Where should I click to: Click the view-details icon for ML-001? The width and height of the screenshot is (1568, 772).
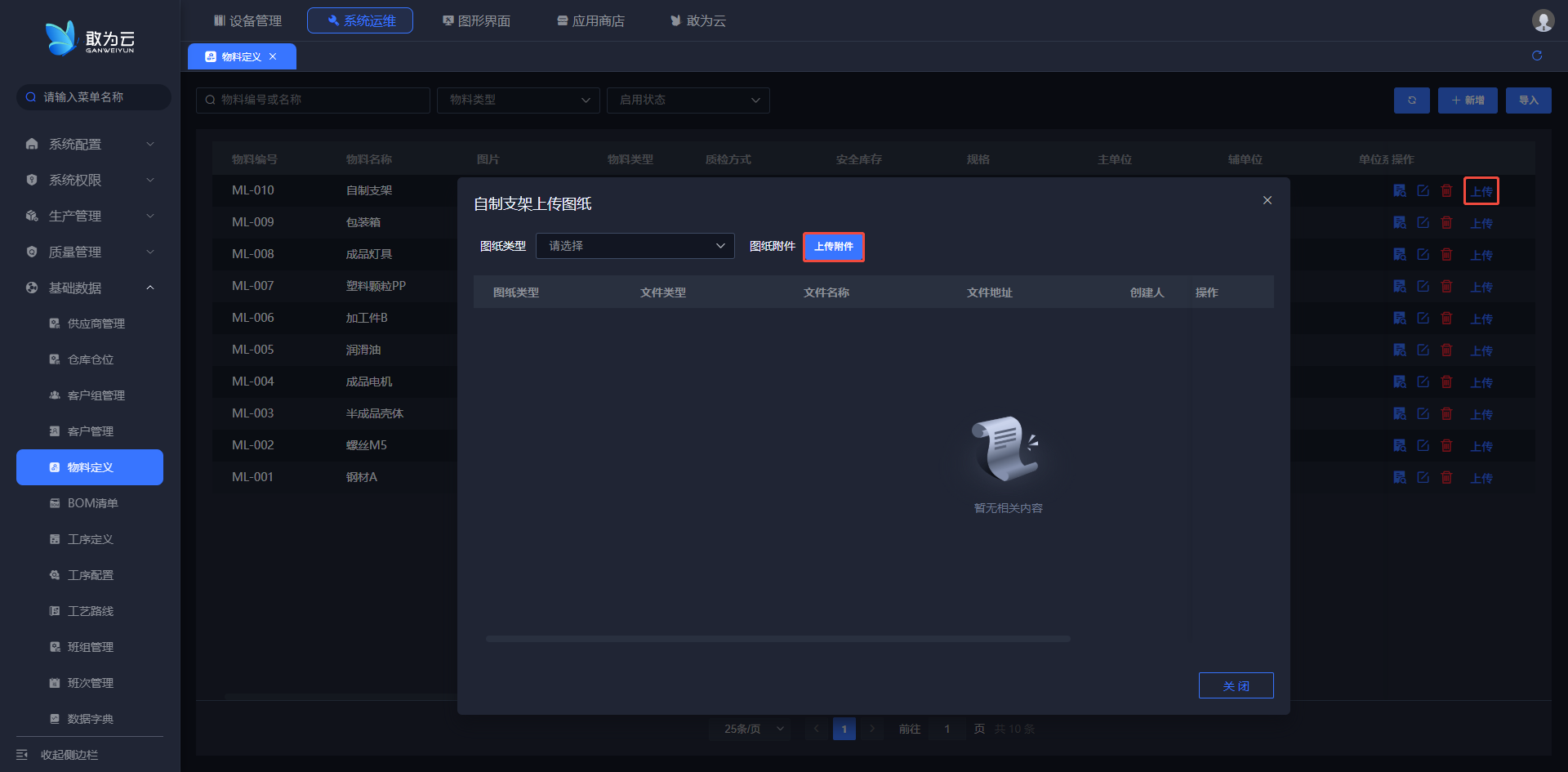1400,477
